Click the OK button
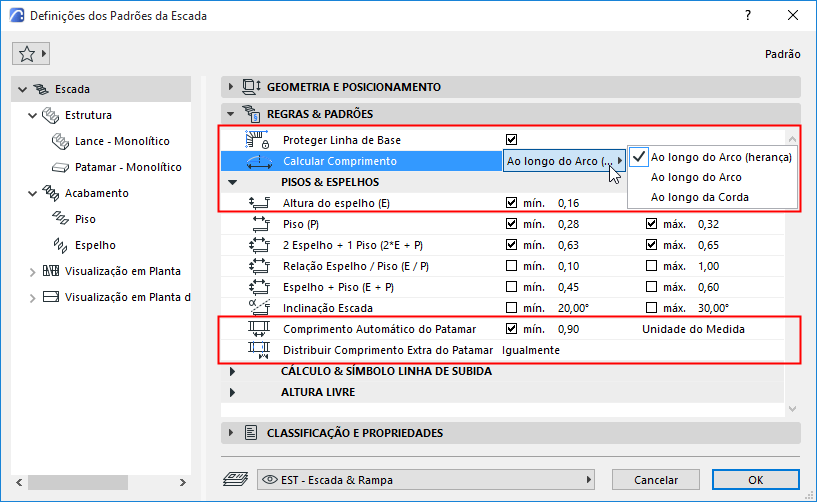The width and height of the screenshot is (817, 502). [x=756, y=480]
